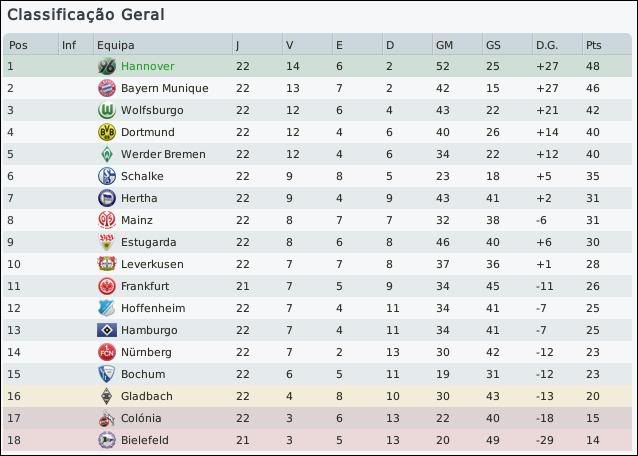Select the Wolfsburgo club logo
Screen dimensions: 638x456
tap(106, 110)
